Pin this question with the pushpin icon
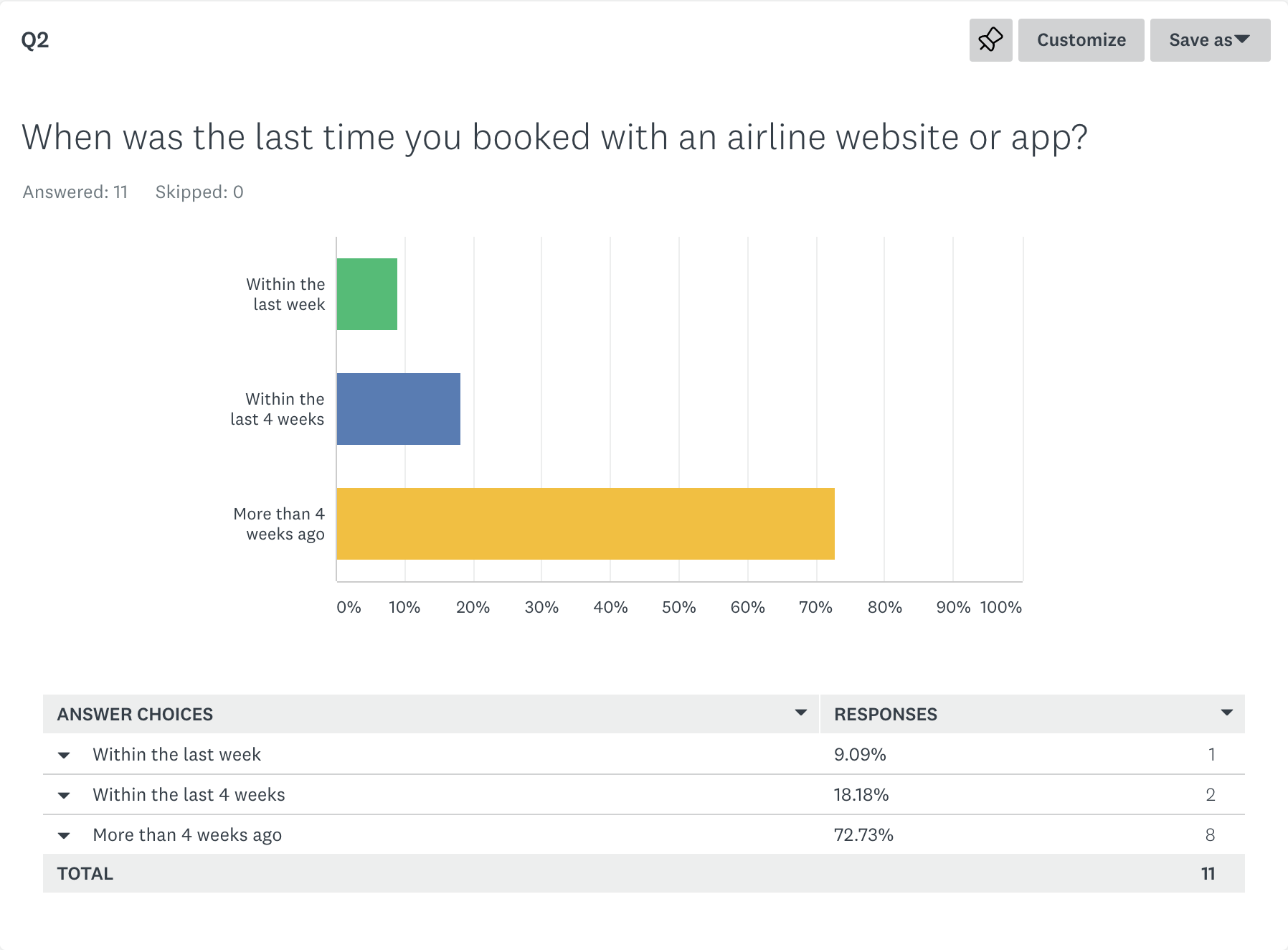This screenshot has width=1288, height=950. (x=990, y=40)
